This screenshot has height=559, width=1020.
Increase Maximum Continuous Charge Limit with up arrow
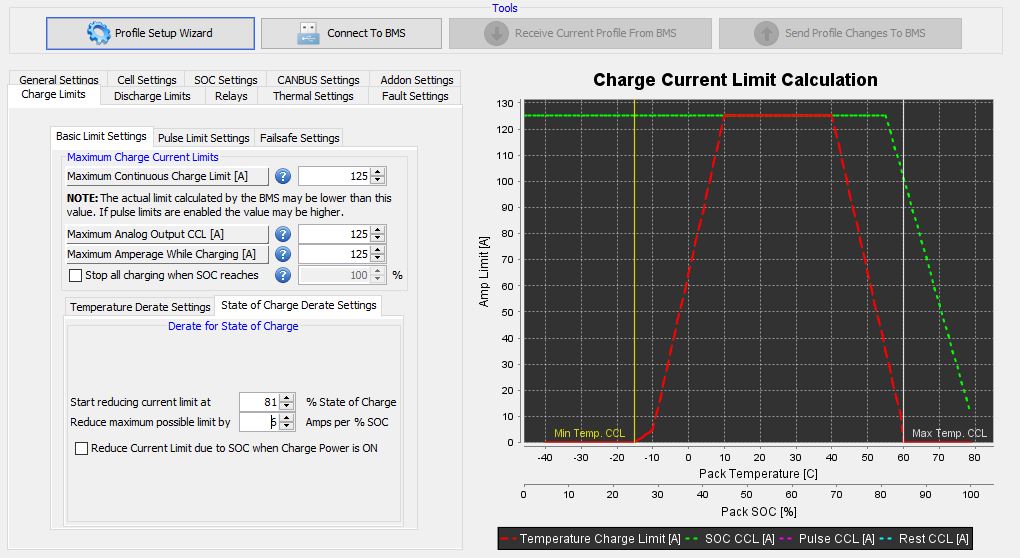tap(377, 172)
